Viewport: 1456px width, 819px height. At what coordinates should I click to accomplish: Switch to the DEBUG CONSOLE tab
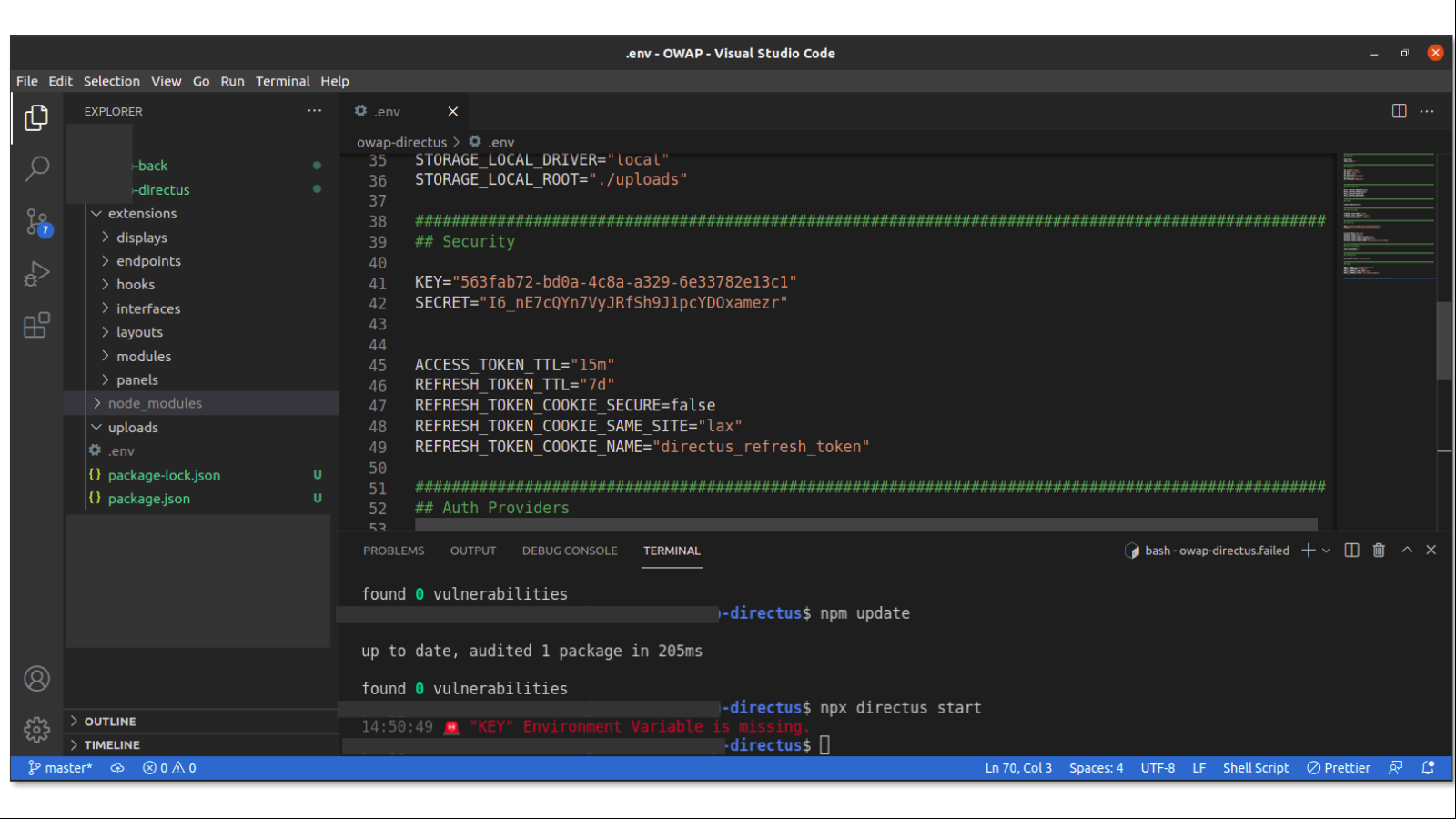coord(570,551)
